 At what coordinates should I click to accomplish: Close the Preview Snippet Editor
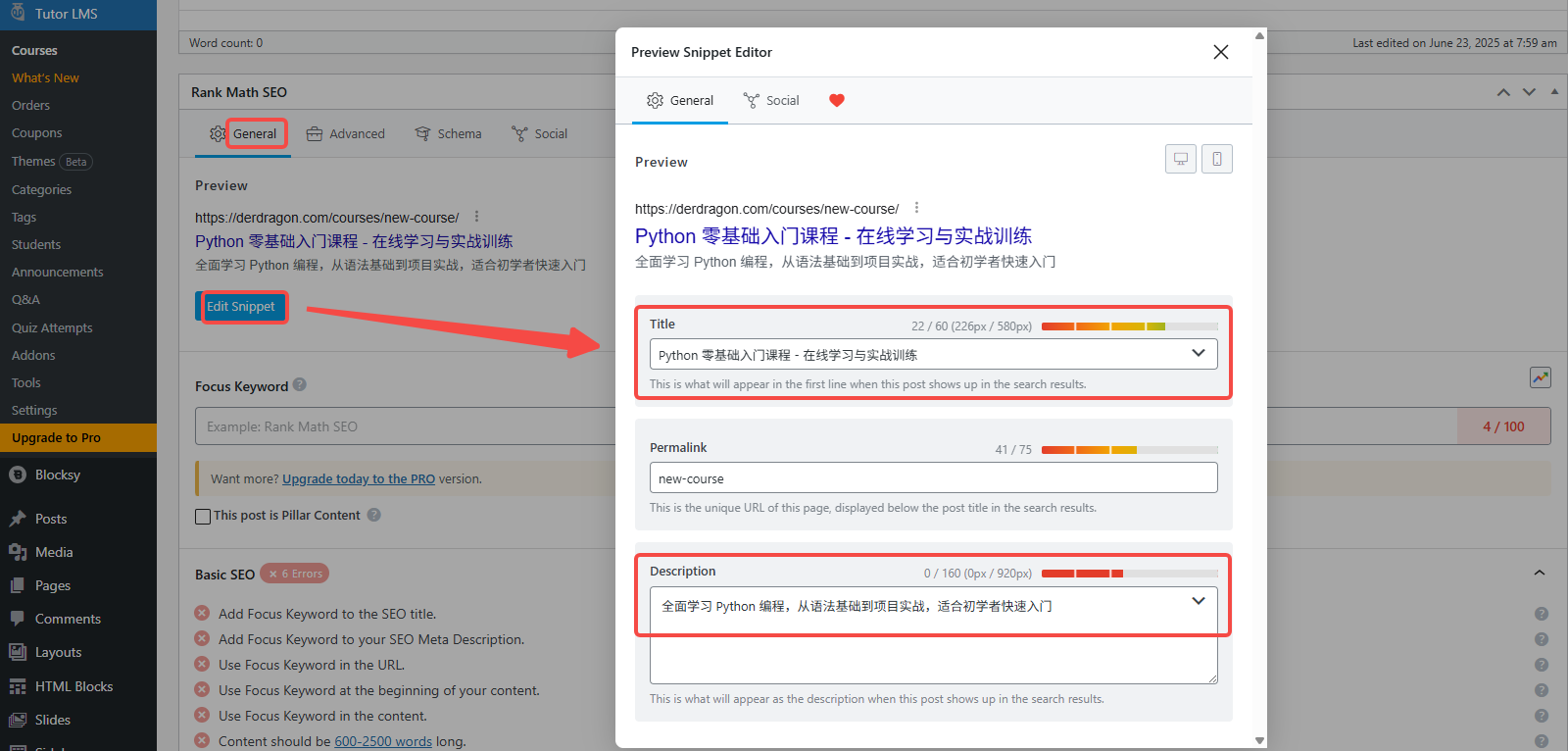(x=1220, y=52)
